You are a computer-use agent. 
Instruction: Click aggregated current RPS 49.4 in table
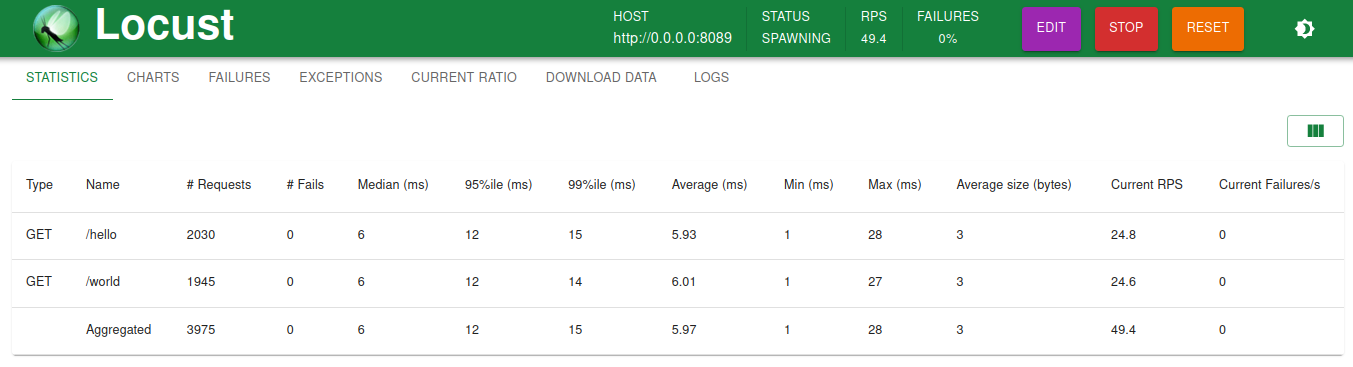[x=1123, y=330]
